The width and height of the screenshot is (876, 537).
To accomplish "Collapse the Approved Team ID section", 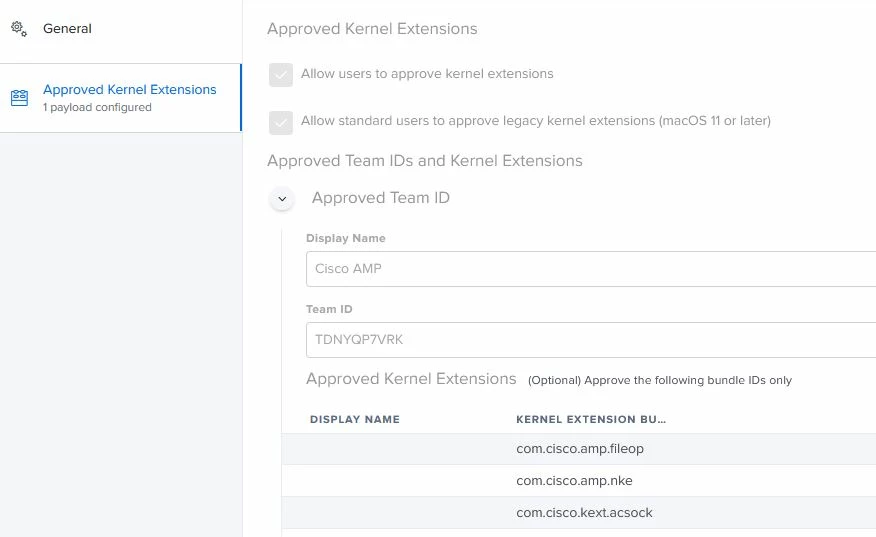I will (282, 199).
